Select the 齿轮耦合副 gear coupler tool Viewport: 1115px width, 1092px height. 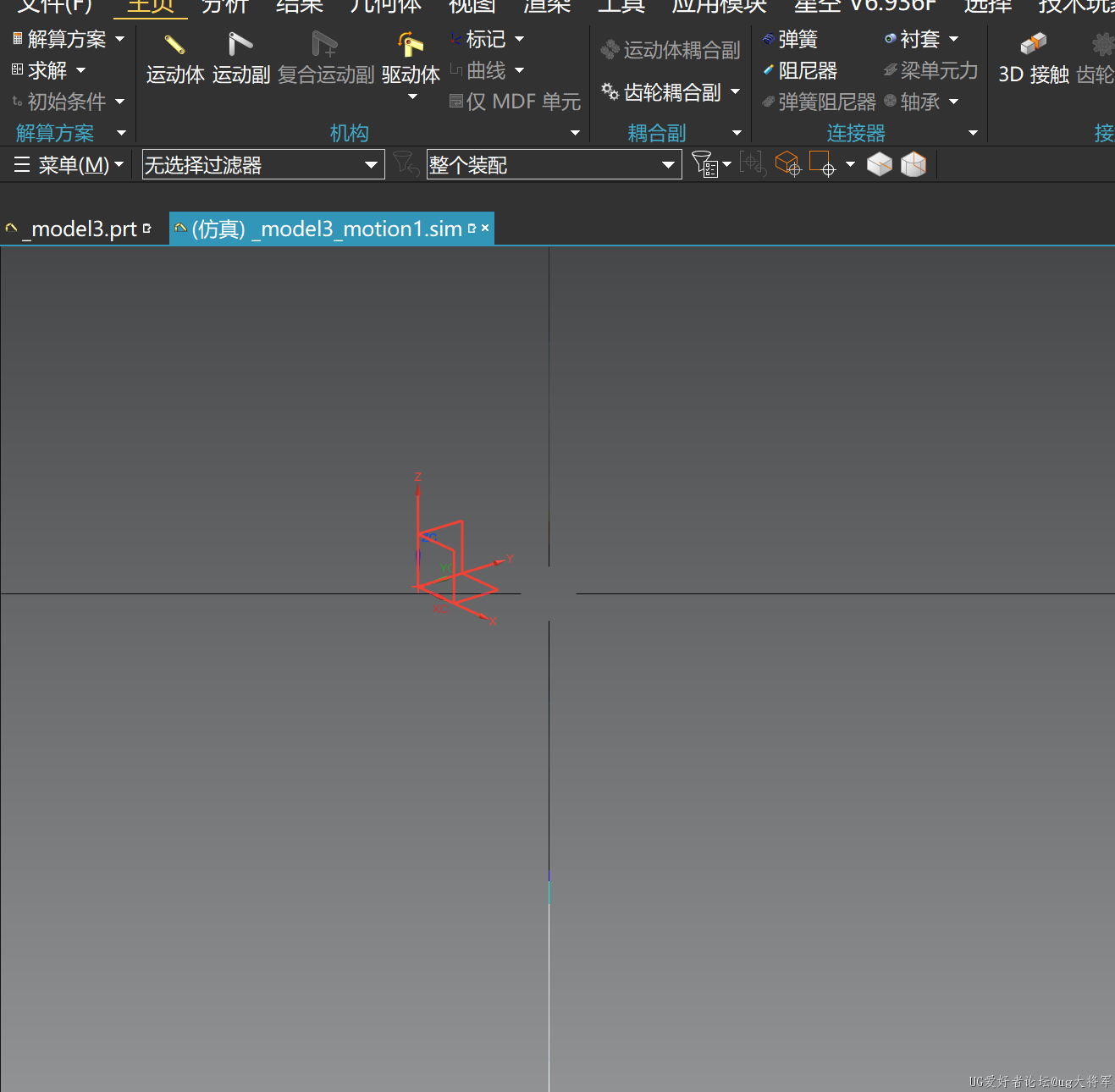click(662, 91)
